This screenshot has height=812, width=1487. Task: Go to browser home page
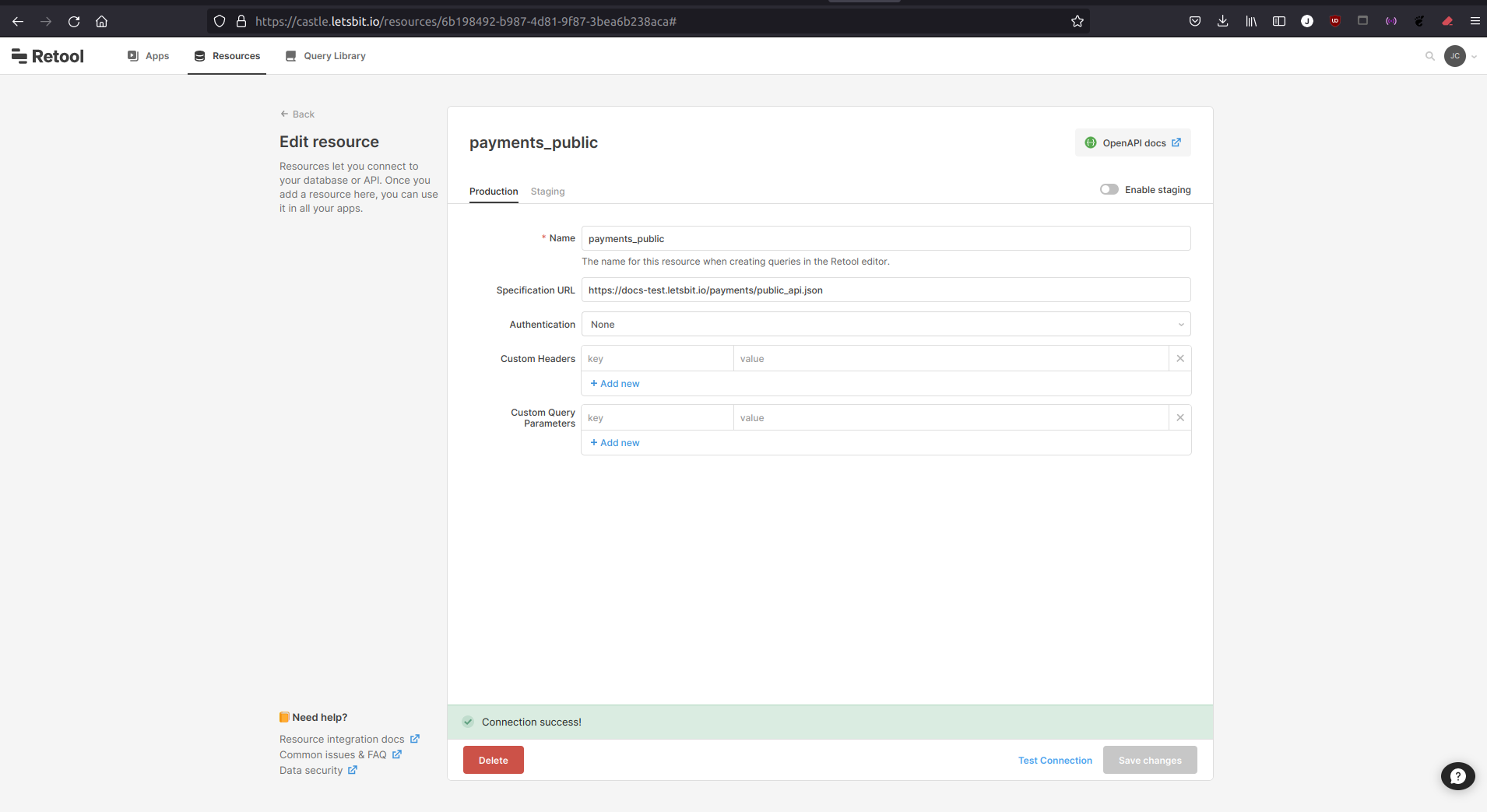pos(101,22)
